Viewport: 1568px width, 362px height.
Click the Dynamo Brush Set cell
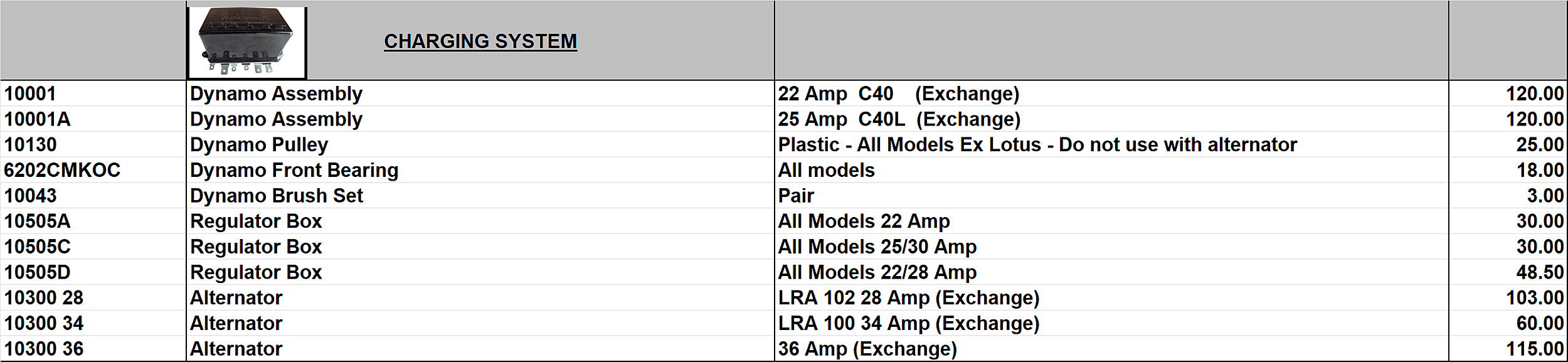tap(277, 196)
